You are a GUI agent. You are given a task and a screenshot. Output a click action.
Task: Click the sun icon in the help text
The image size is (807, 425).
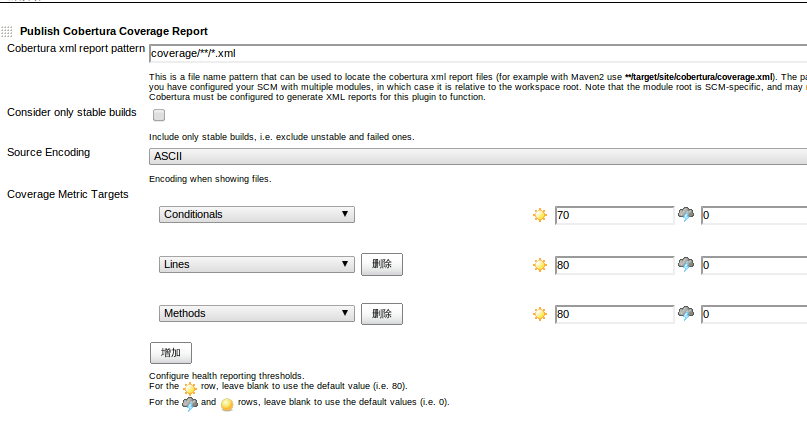point(189,388)
